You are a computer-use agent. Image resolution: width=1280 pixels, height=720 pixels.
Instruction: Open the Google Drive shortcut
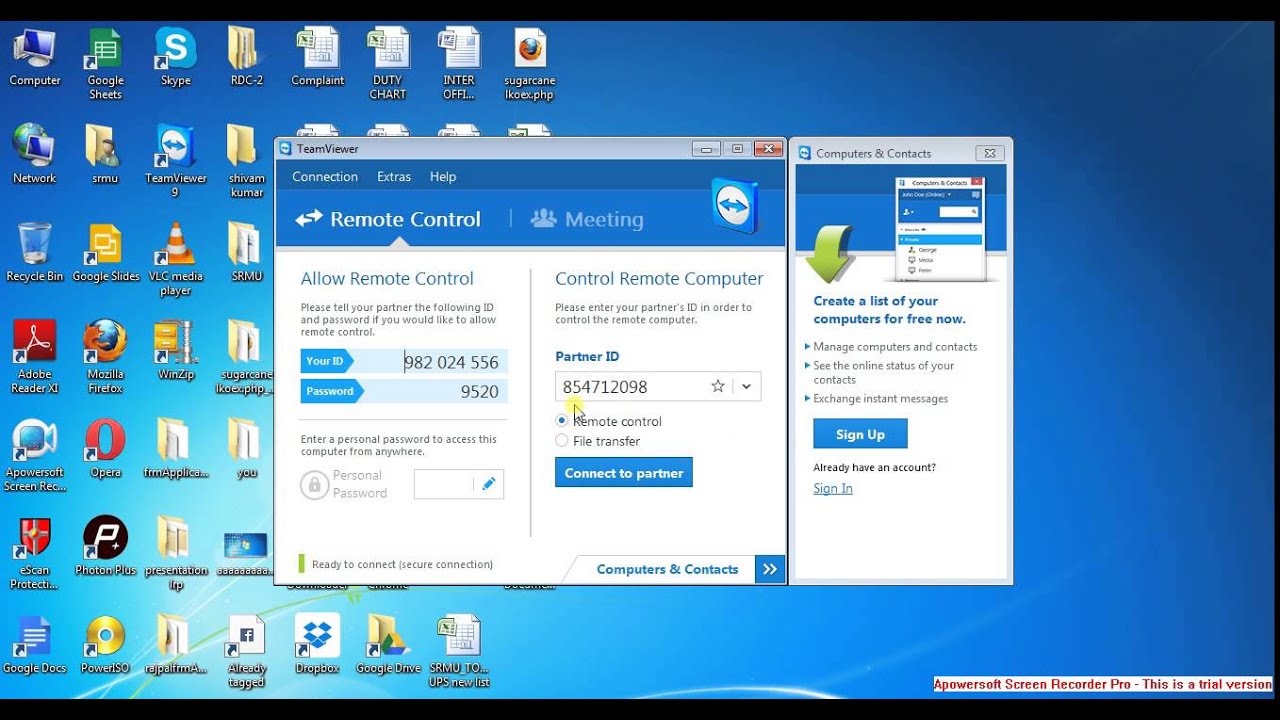click(x=388, y=645)
